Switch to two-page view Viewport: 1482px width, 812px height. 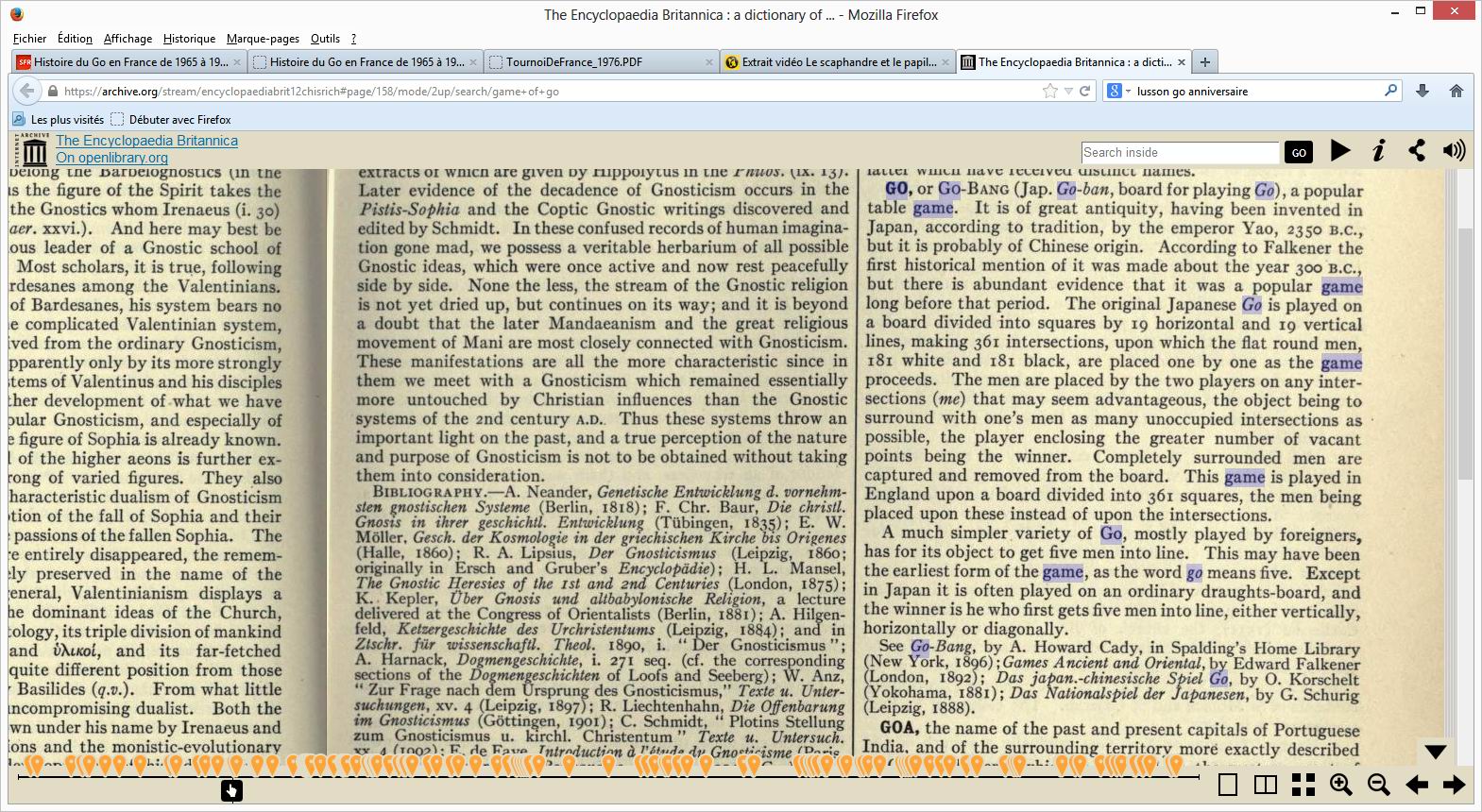pos(1266,785)
